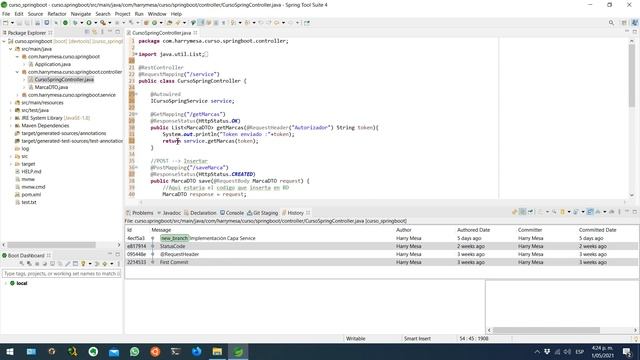The image size is (640, 360).
Task: Select the StatusCode commit row
Action: (x=382, y=246)
